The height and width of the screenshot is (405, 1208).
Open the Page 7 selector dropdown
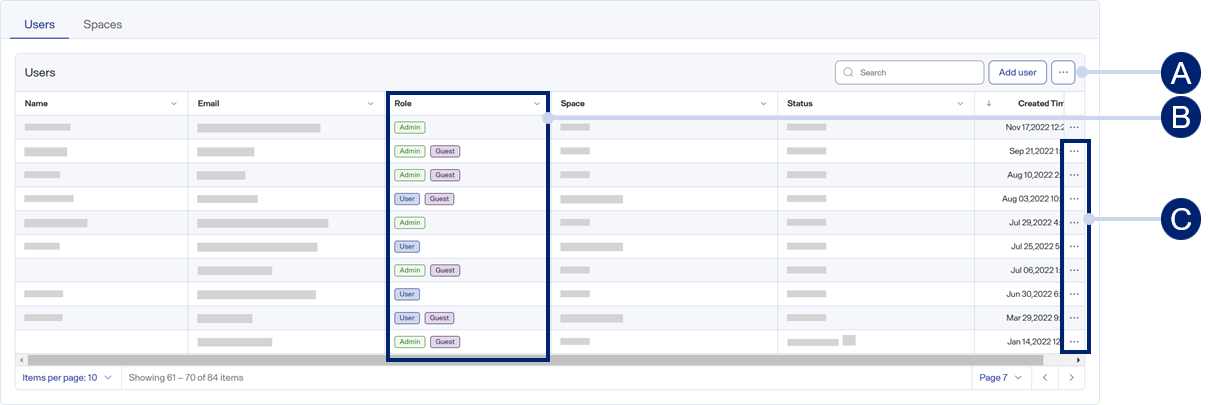click(x=1001, y=378)
